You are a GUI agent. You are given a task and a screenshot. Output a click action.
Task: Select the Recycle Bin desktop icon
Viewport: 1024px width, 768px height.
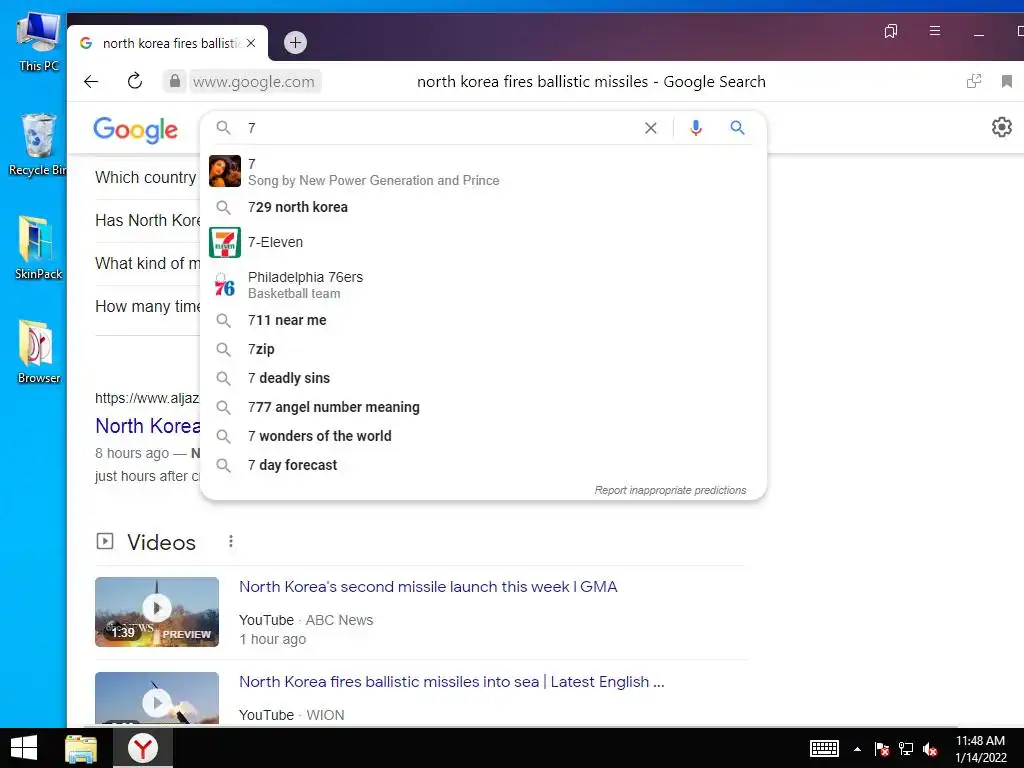[38, 145]
